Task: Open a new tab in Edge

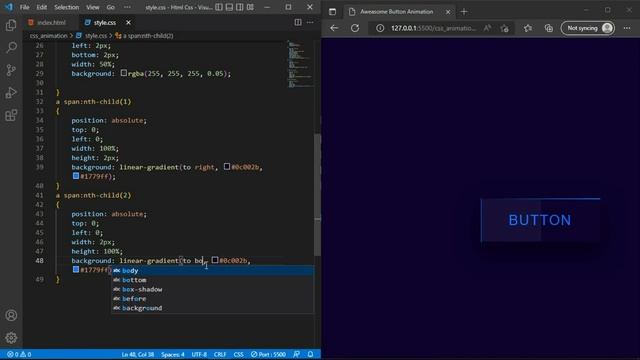Action: coord(464,12)
